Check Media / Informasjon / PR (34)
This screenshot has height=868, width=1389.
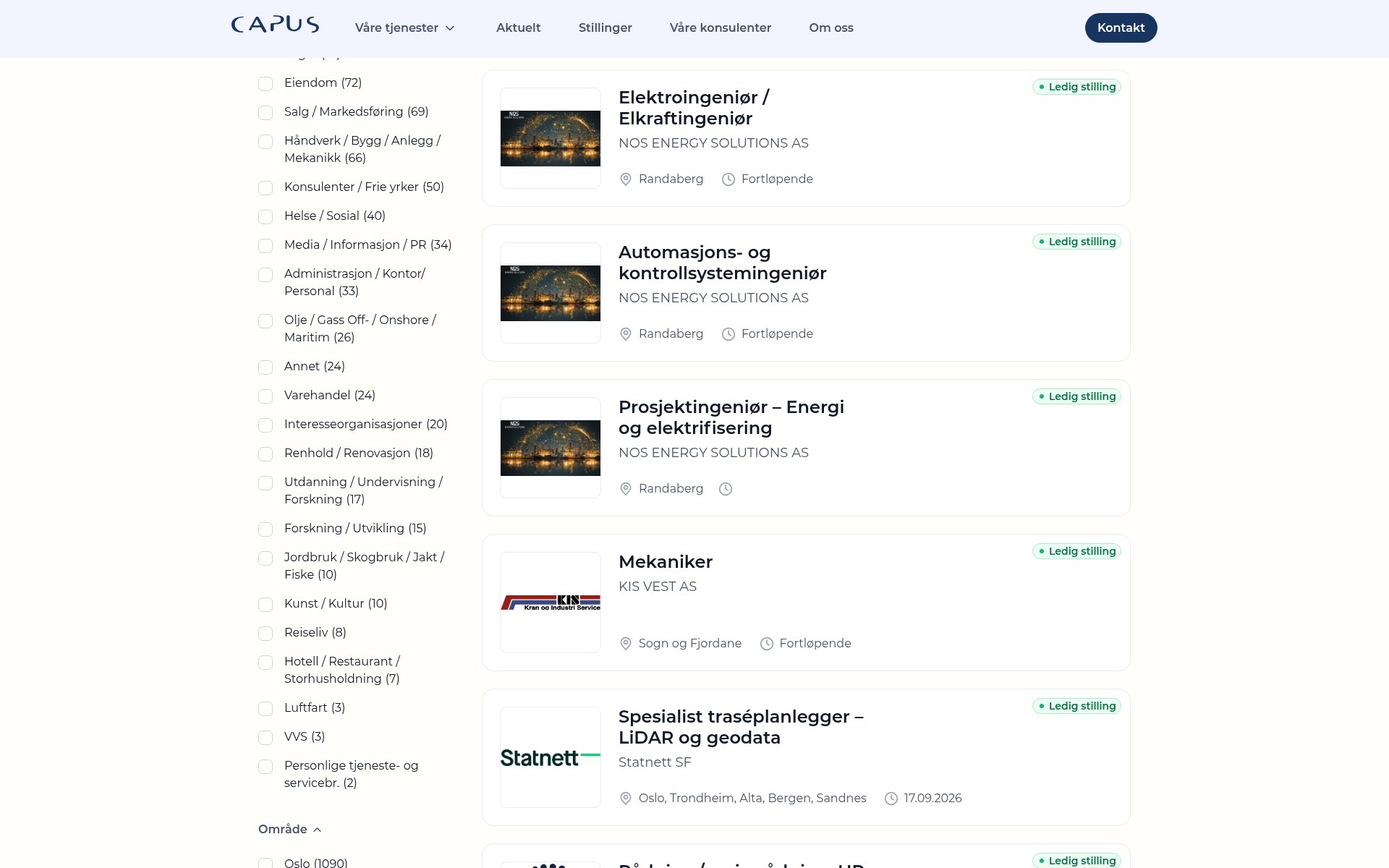266,246
